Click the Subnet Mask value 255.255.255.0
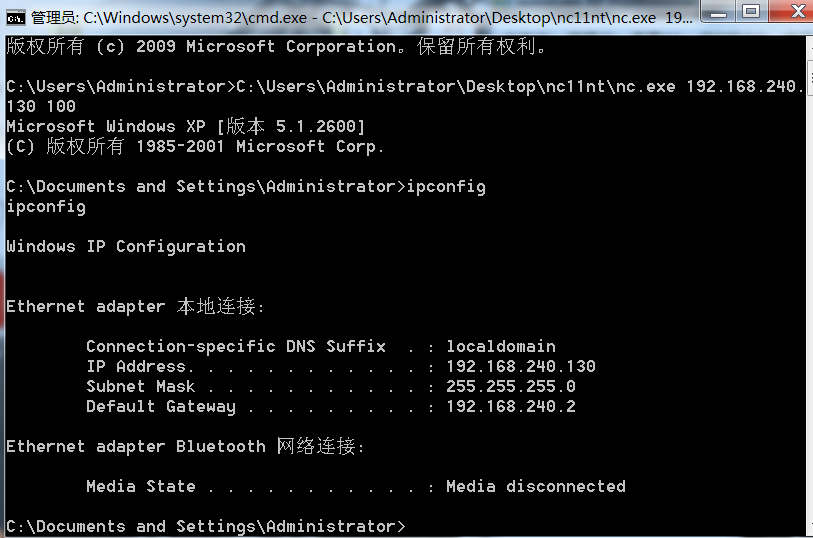The height and width of the screenshot is (538, 813). point(511,386)
